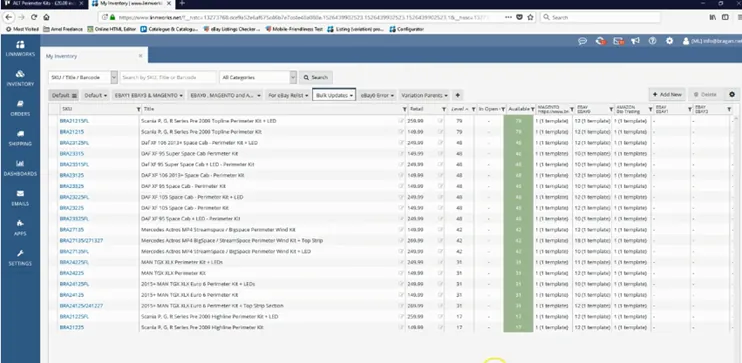Open SKU link BRA24125/241227
This screenshot has width=742, height=363.
pos(81,306)
